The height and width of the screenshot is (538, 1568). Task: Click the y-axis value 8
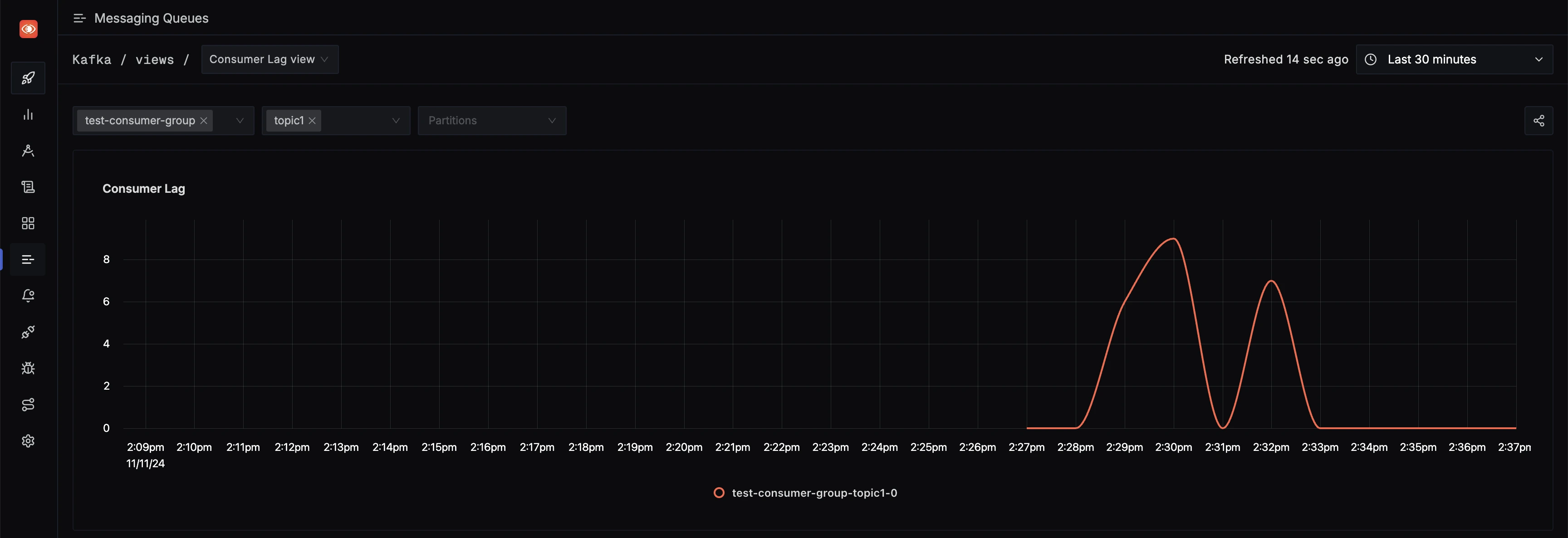(x=107, y=259)
